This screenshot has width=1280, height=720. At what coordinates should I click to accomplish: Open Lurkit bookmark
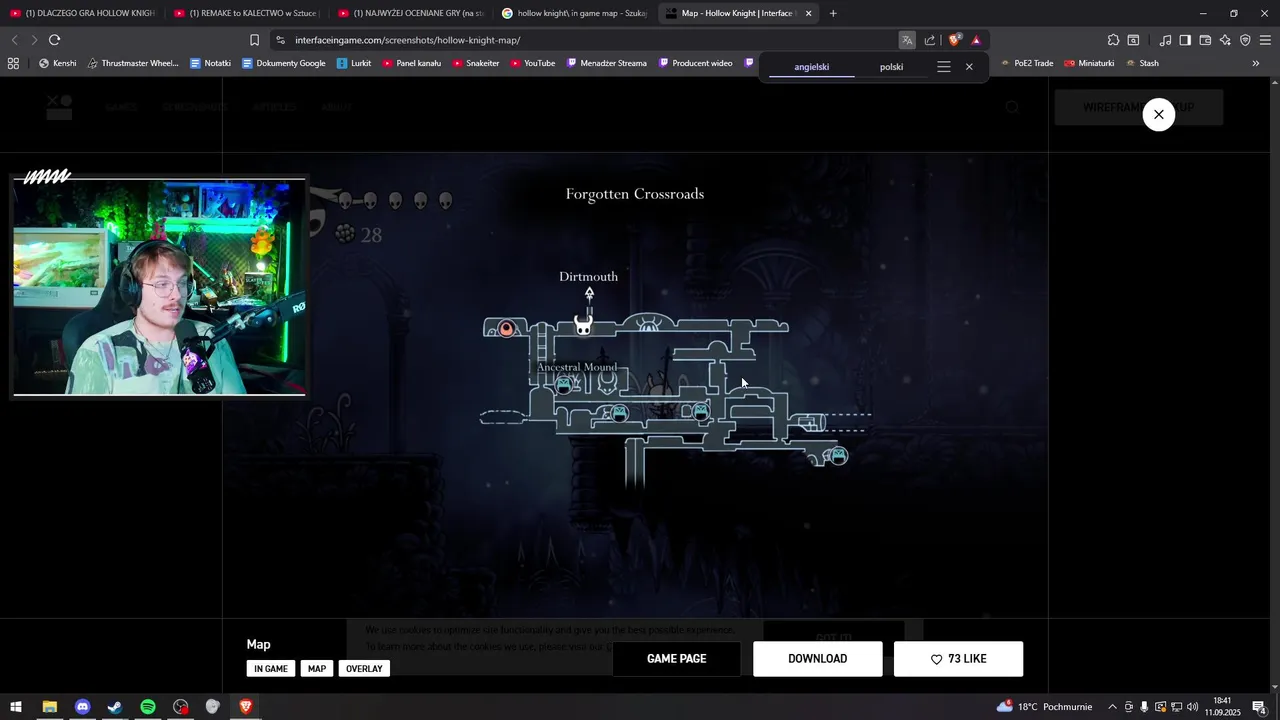354,63
